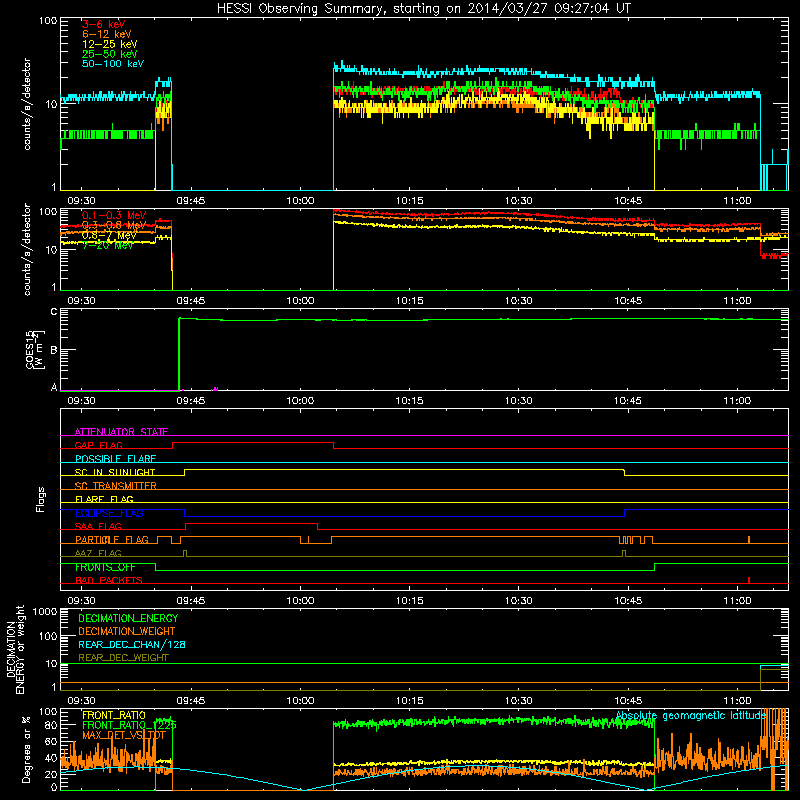This screenshot has width=800, height=800.
Task: Select the POSSIBLE_FLARE flag label
Action: (115, 459)
